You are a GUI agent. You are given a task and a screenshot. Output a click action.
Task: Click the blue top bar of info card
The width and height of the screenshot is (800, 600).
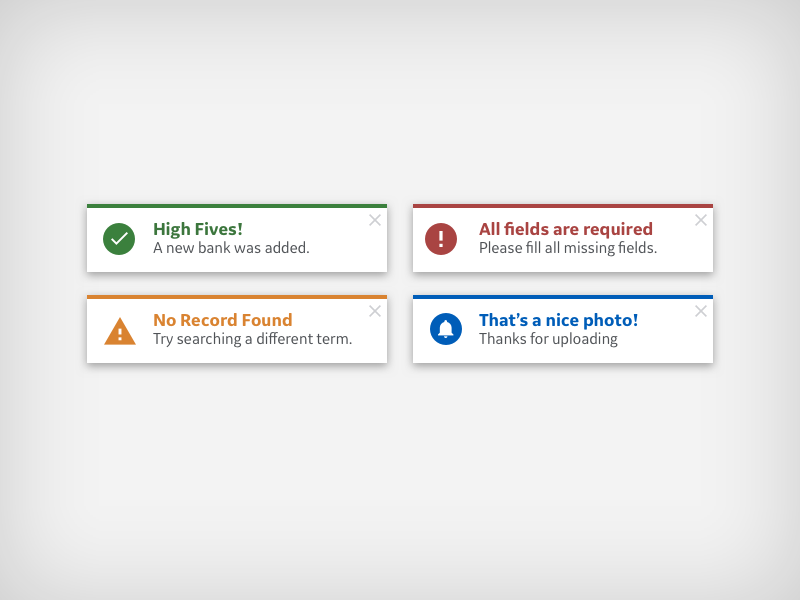(563, 297)
